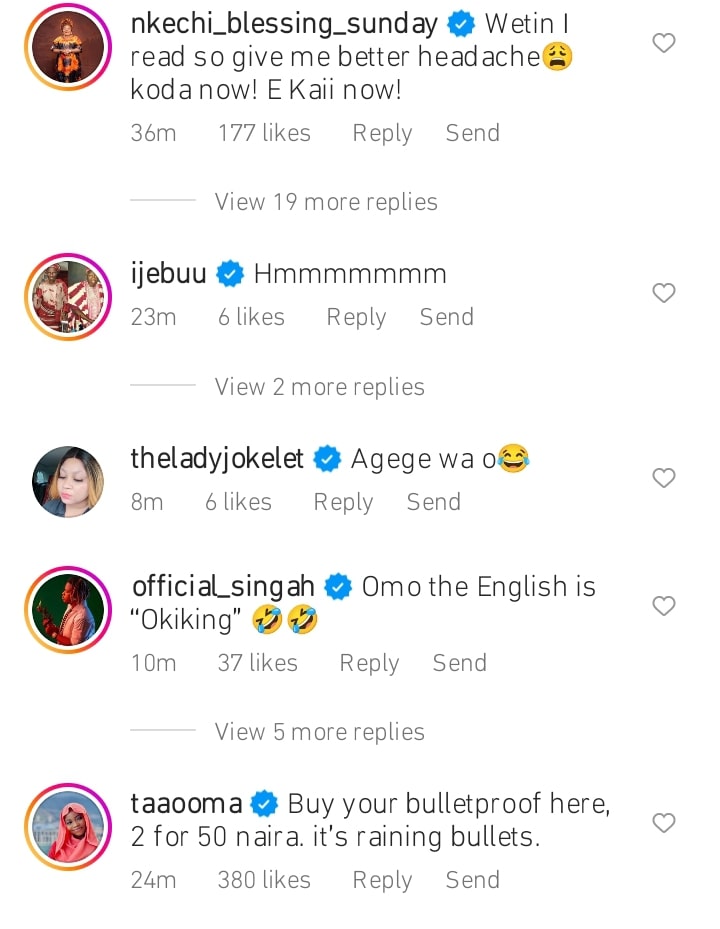Open nkechi_blessing_sunday's profile picture
The width and height of the screenshot is (720, 929).
click(x=67, y=46)
